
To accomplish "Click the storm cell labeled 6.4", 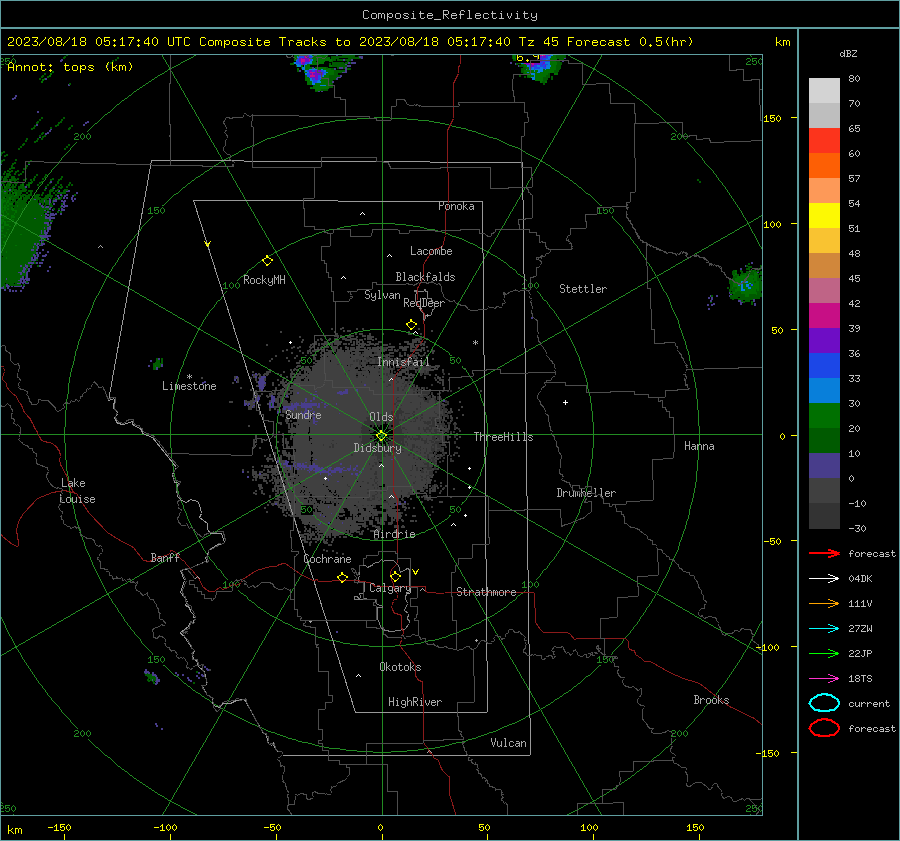I will [x=537, y=68].
